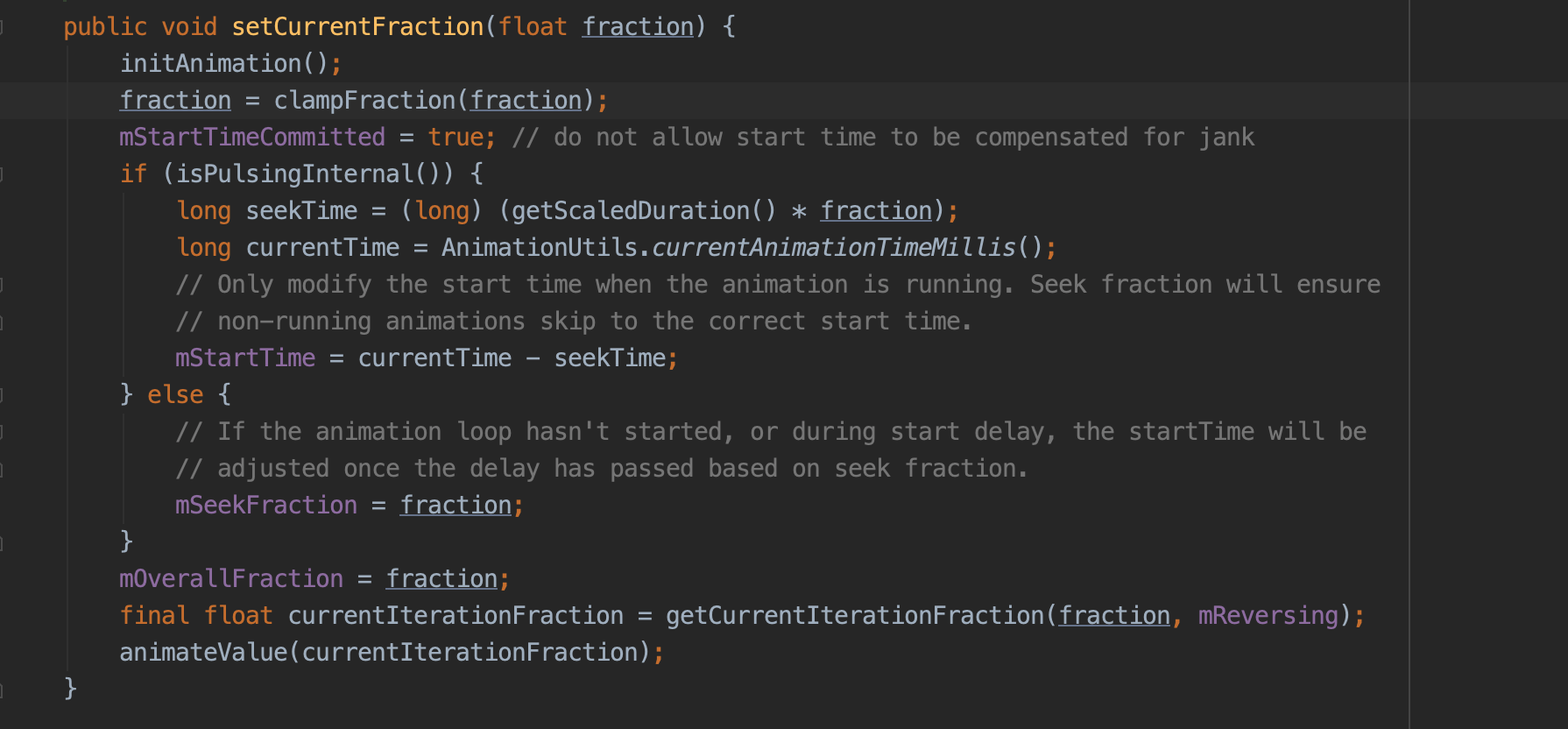Click the getScaledDuration() call

tap(631, 211)
